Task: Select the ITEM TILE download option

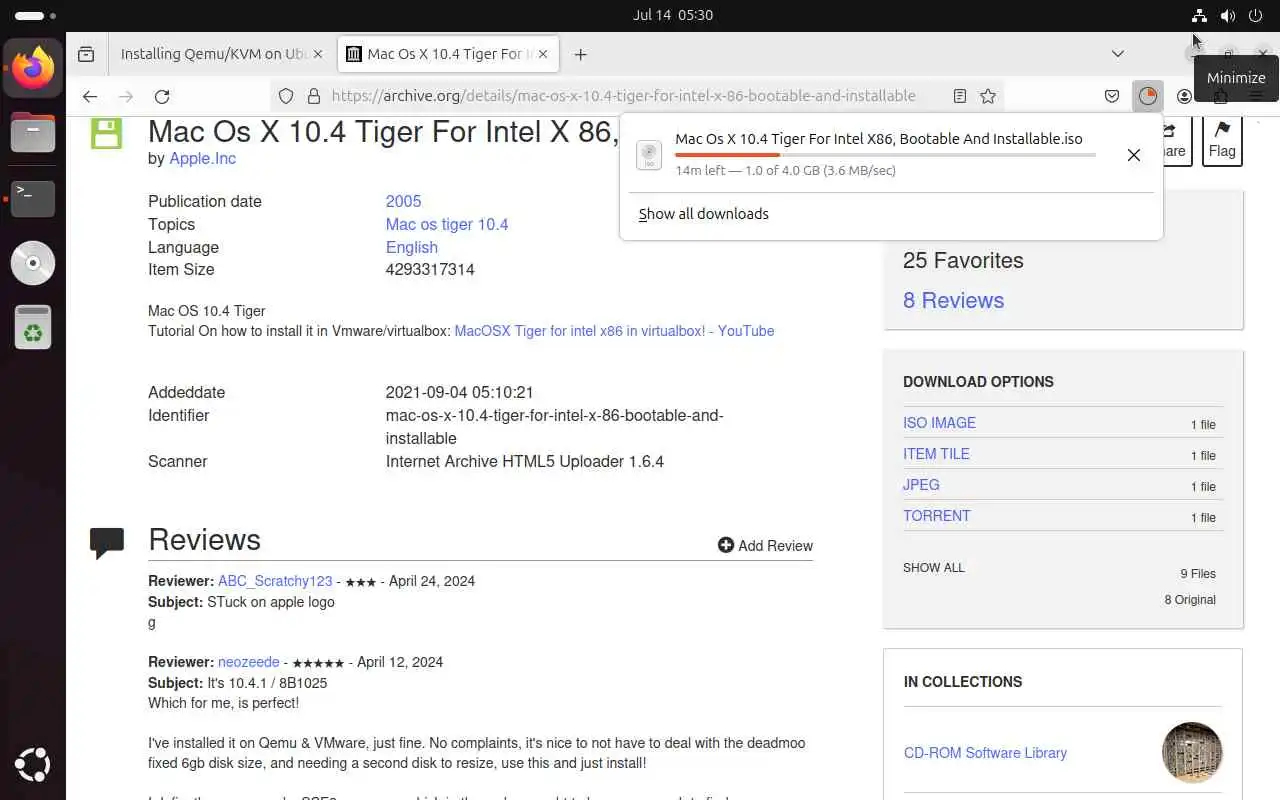Action: point(936,454)
